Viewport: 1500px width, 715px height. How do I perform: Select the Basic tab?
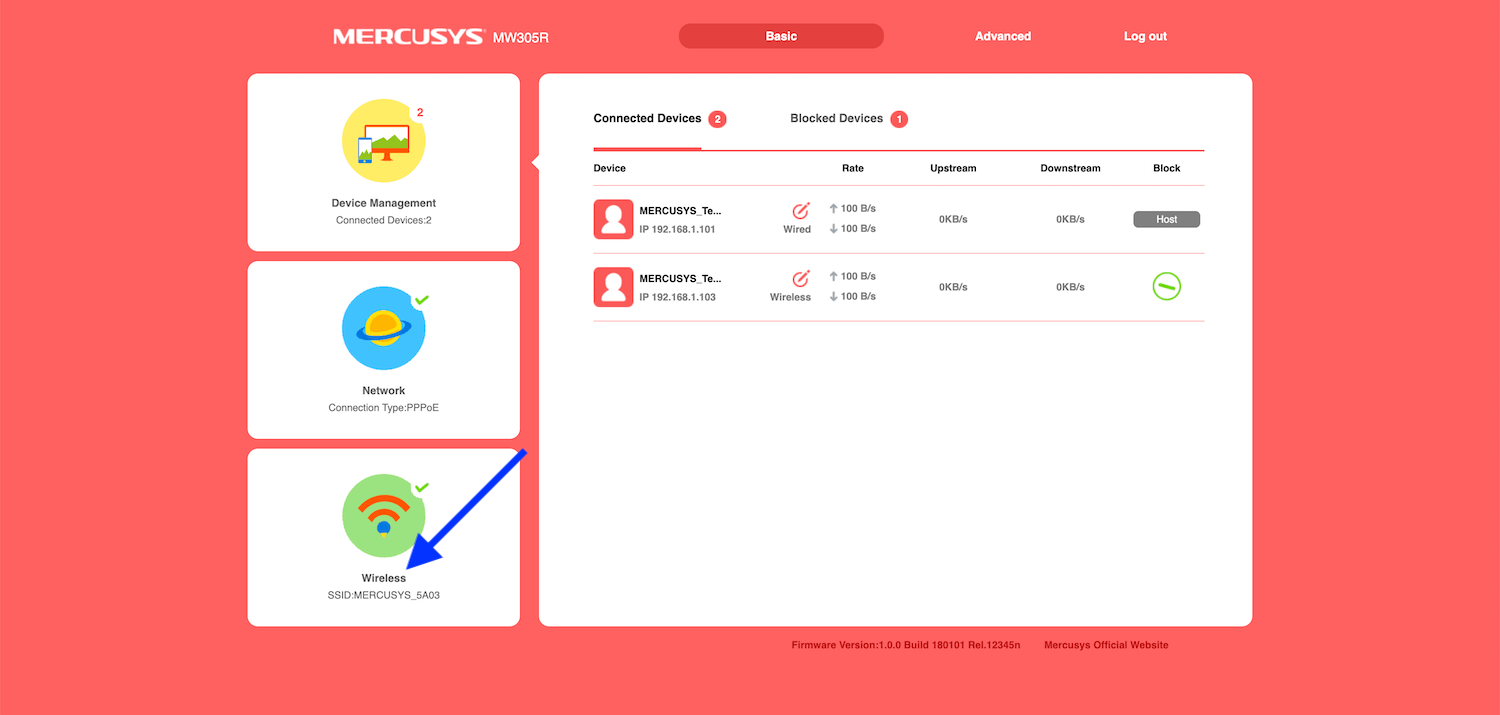click(781, 36)
